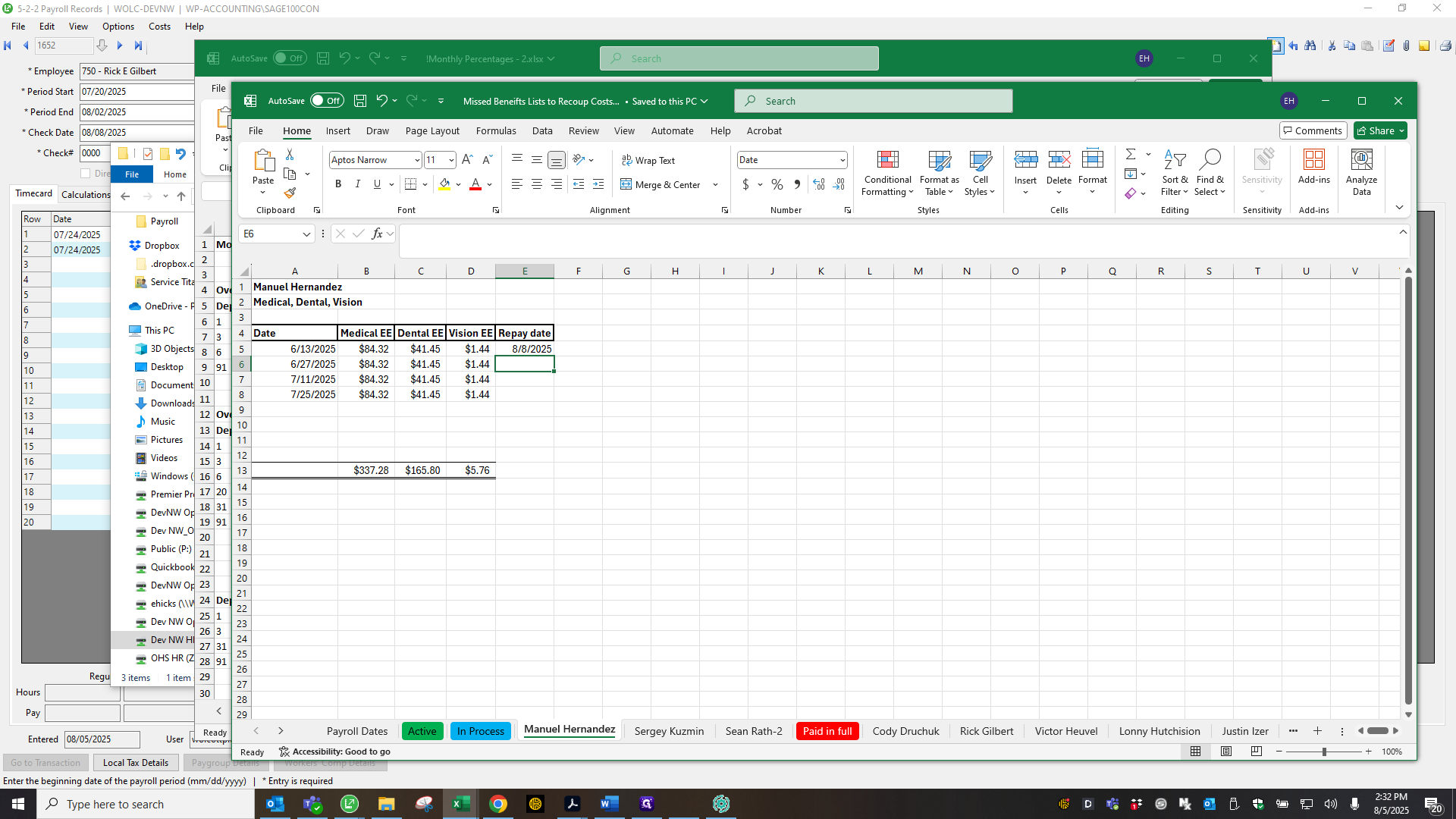Click the Center align icon

pos(537,184)
